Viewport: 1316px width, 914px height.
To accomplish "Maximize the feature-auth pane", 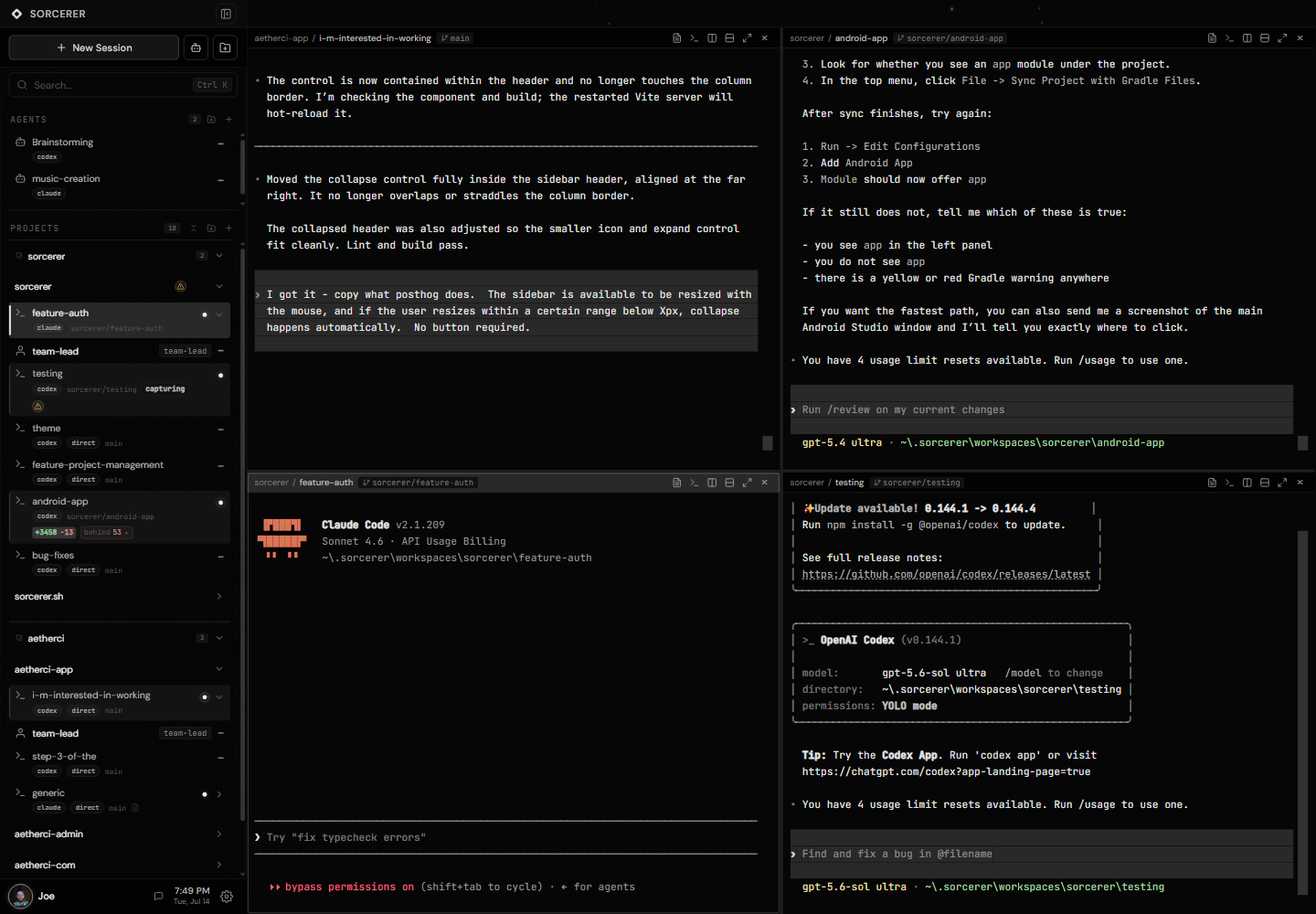I will (x=747, y=483).
